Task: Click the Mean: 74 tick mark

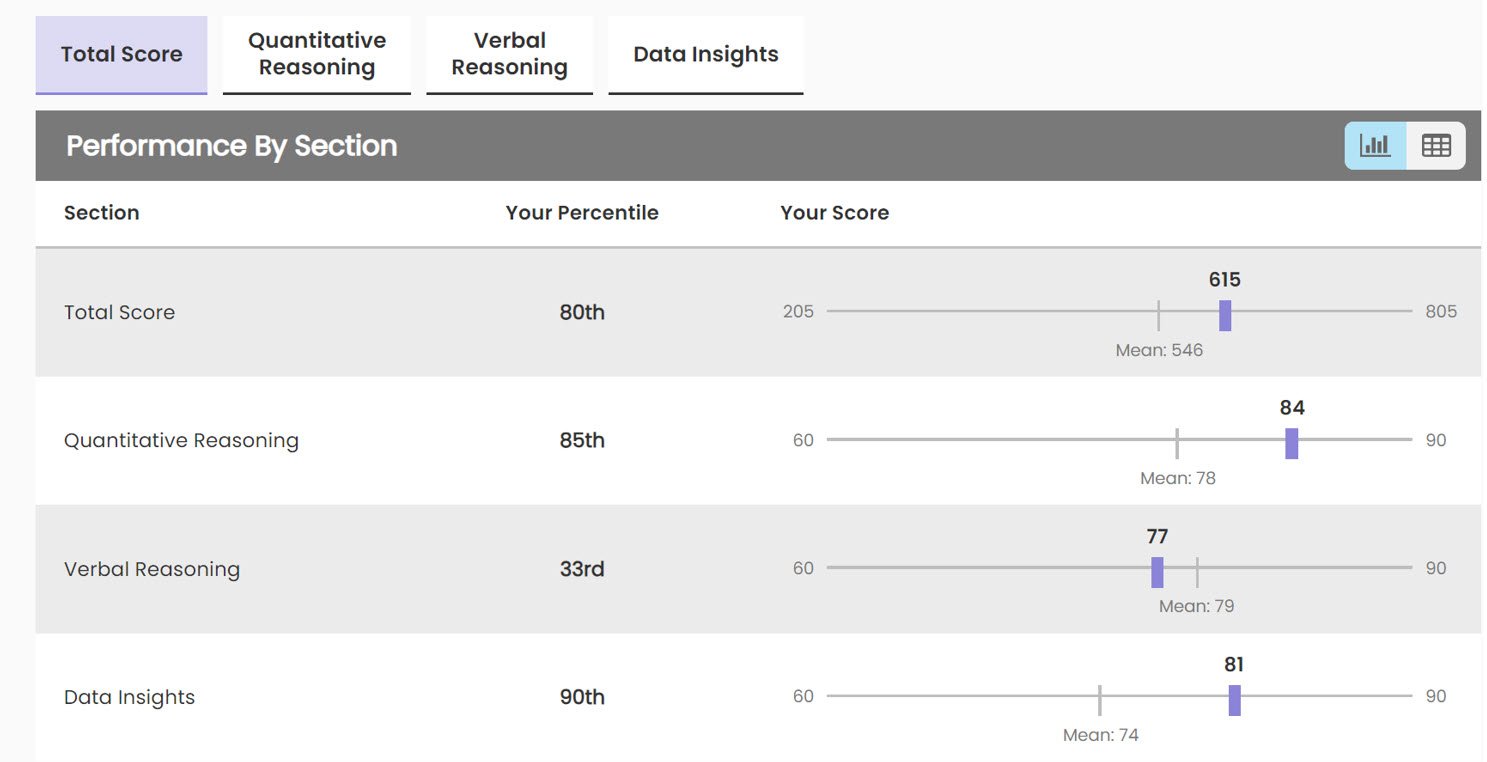Action: click(1099, 700)
